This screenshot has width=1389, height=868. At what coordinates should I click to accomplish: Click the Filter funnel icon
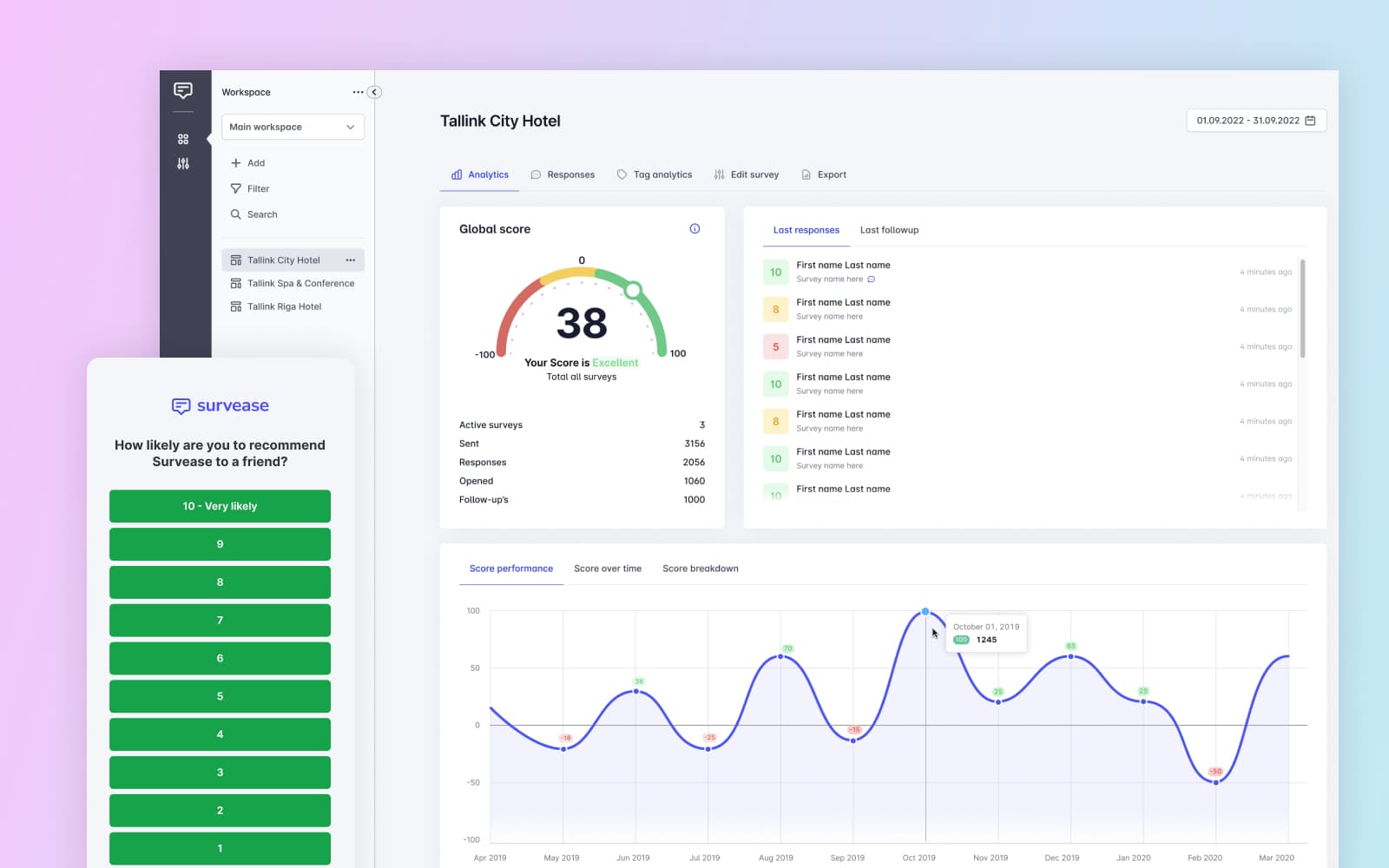point(235,188)
